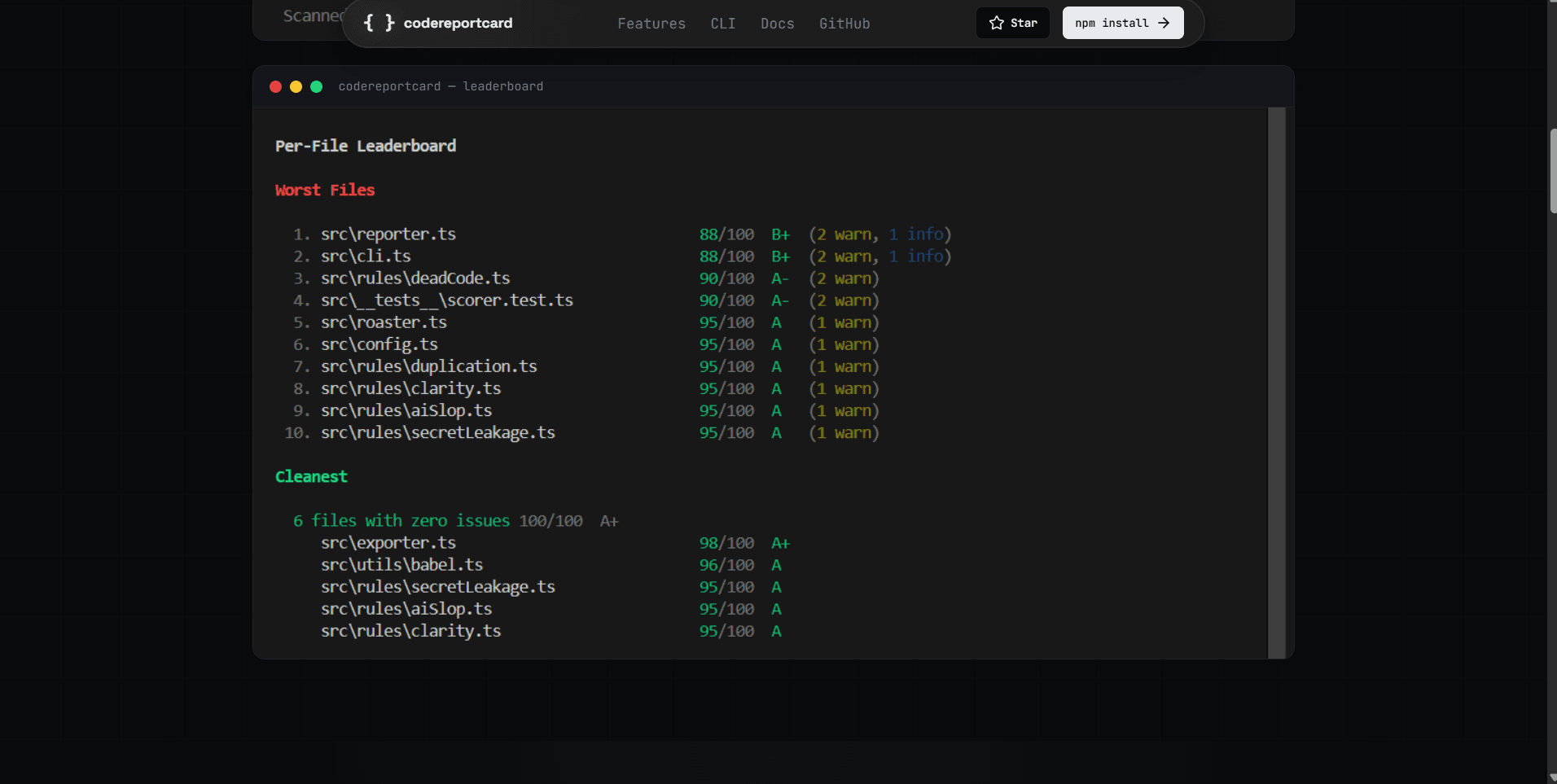Open the CLI nav item
Image resolution: width=1557 pixels, height=784 pixels.
(x=723, y=24)
